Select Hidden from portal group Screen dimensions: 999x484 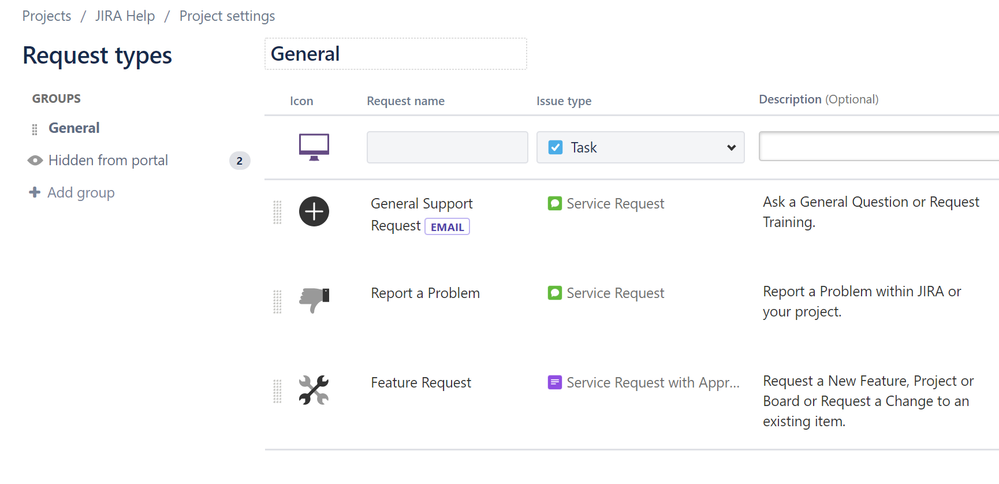coord(108,160)
